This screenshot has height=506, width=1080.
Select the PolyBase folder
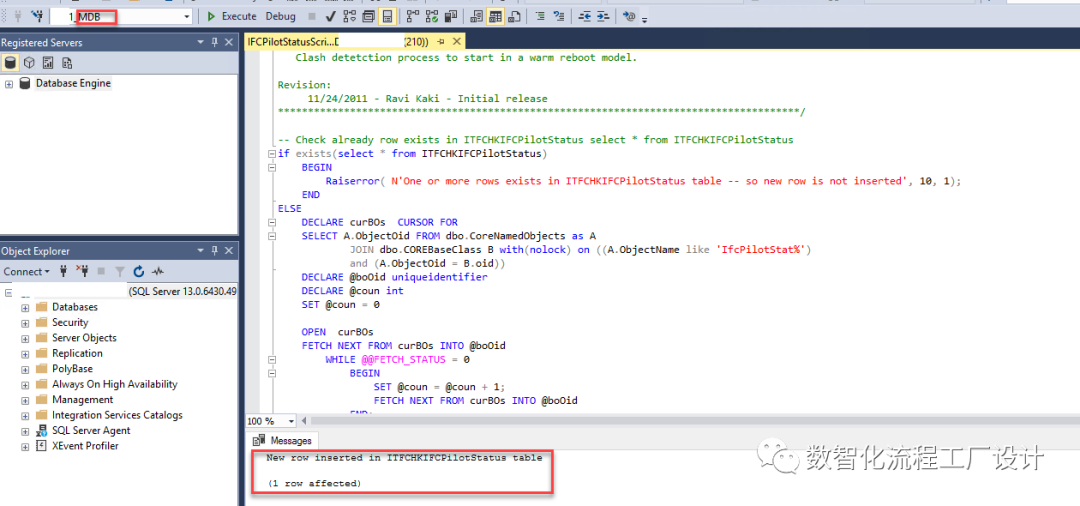[x=72, y=368]
